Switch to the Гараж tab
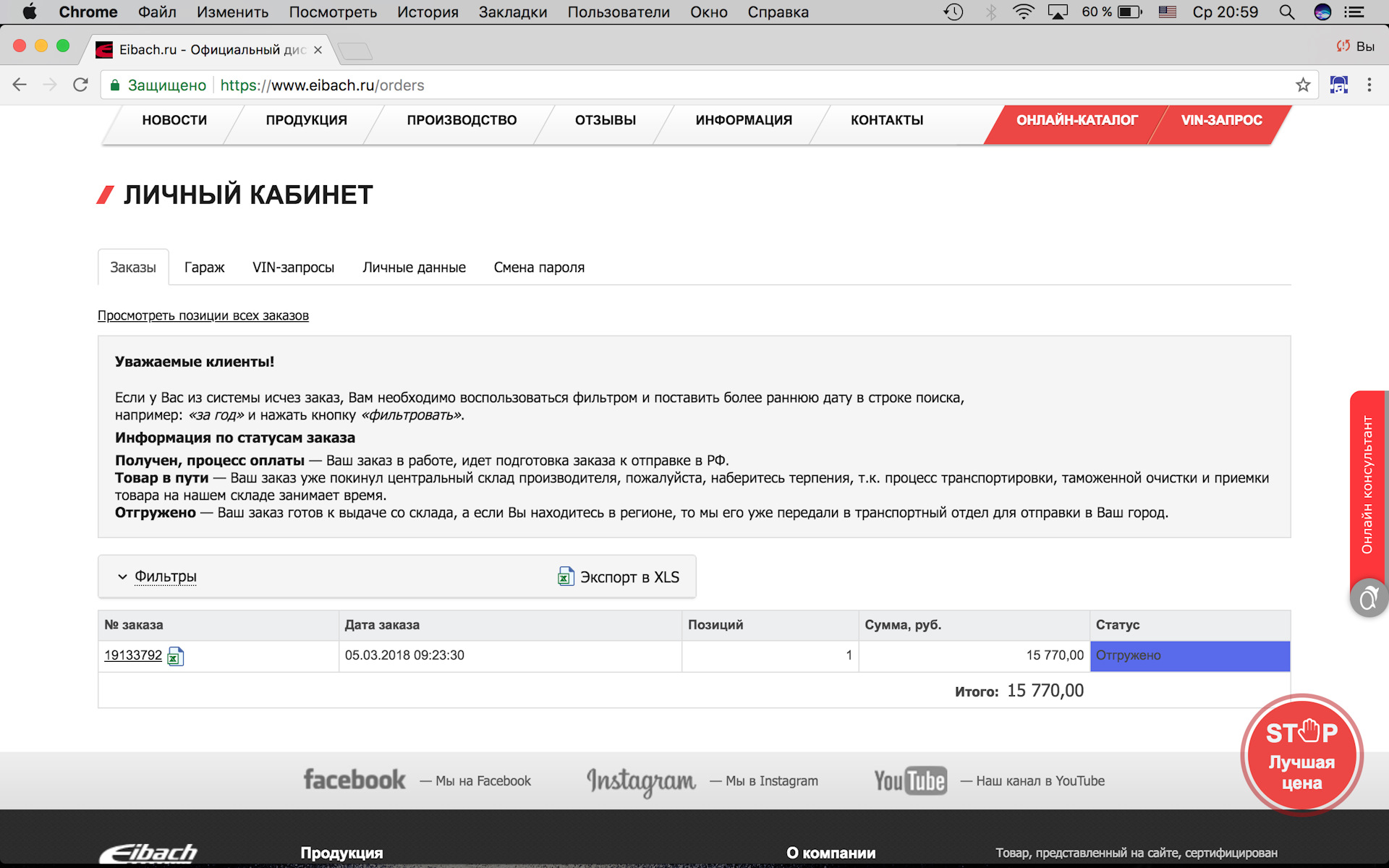Viewport: 1389px width, 868px height. [x=205, y=267]
